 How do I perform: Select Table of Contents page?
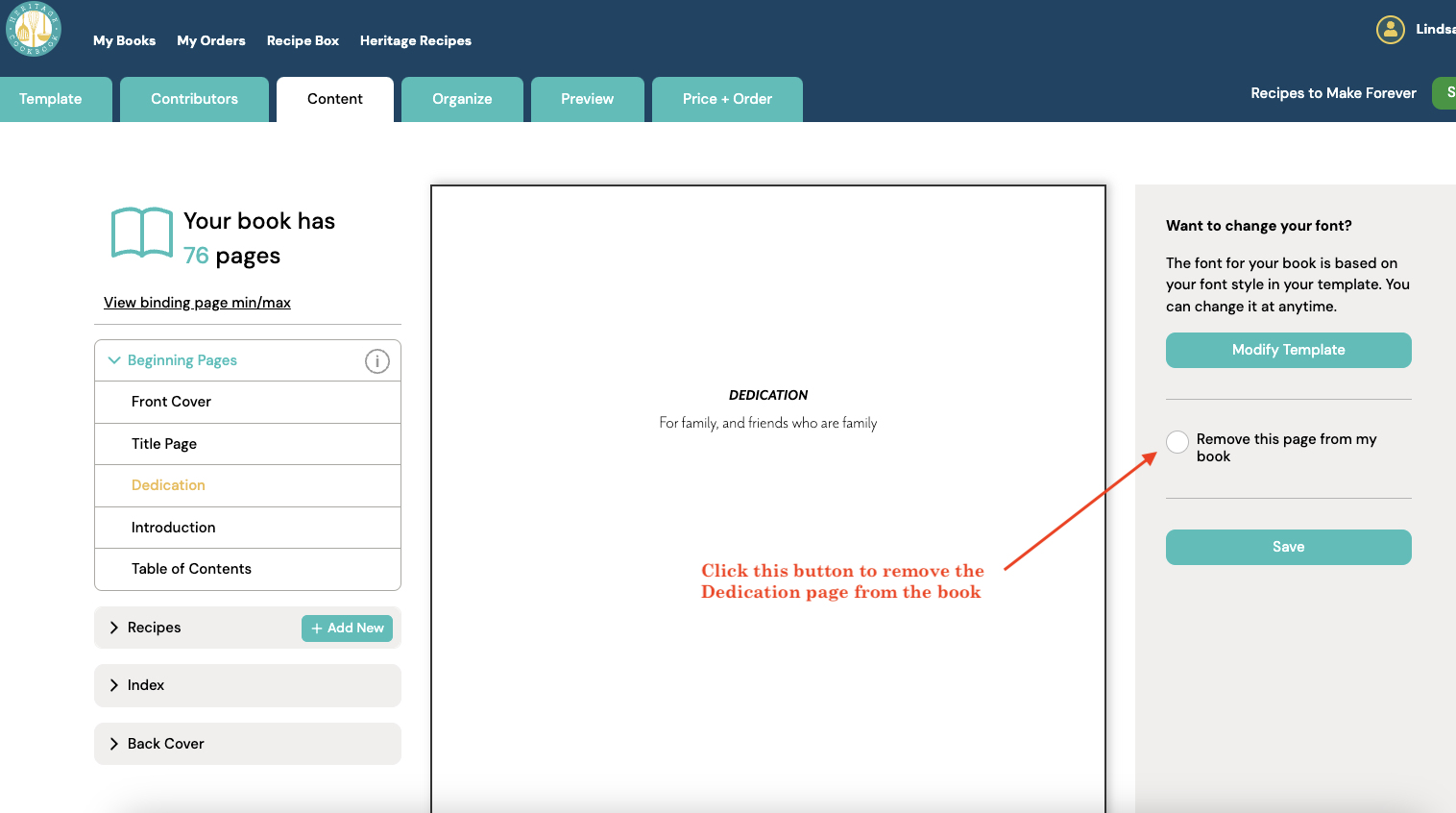pos(191,569)
